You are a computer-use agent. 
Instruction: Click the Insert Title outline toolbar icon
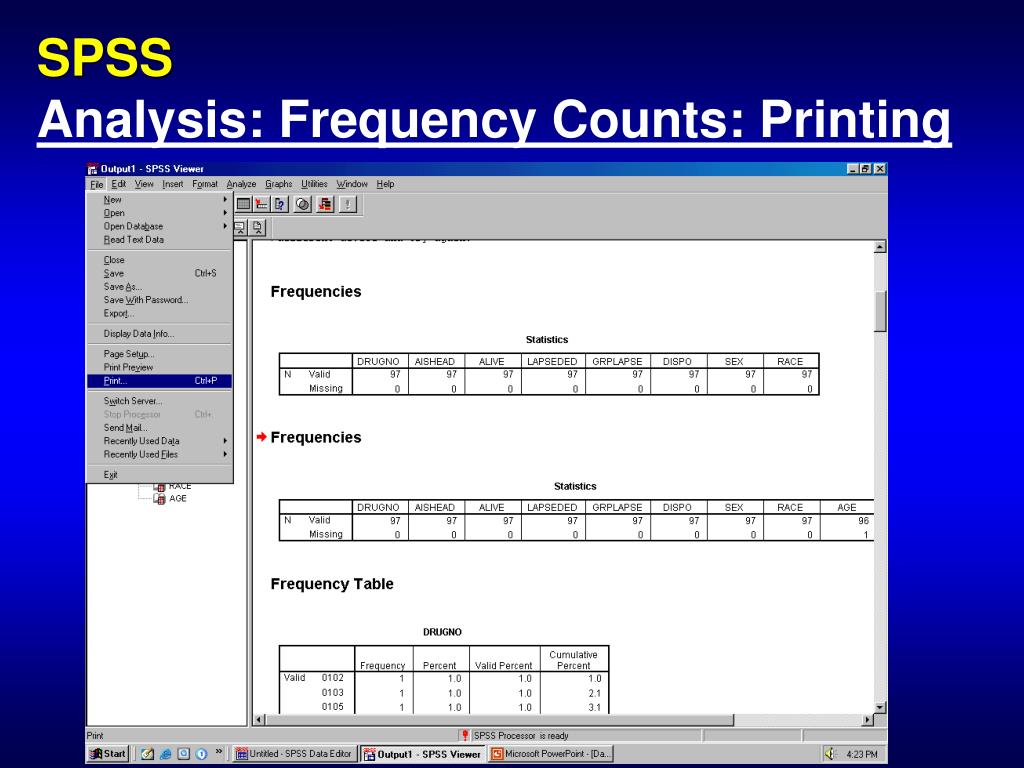pos(240,228)
